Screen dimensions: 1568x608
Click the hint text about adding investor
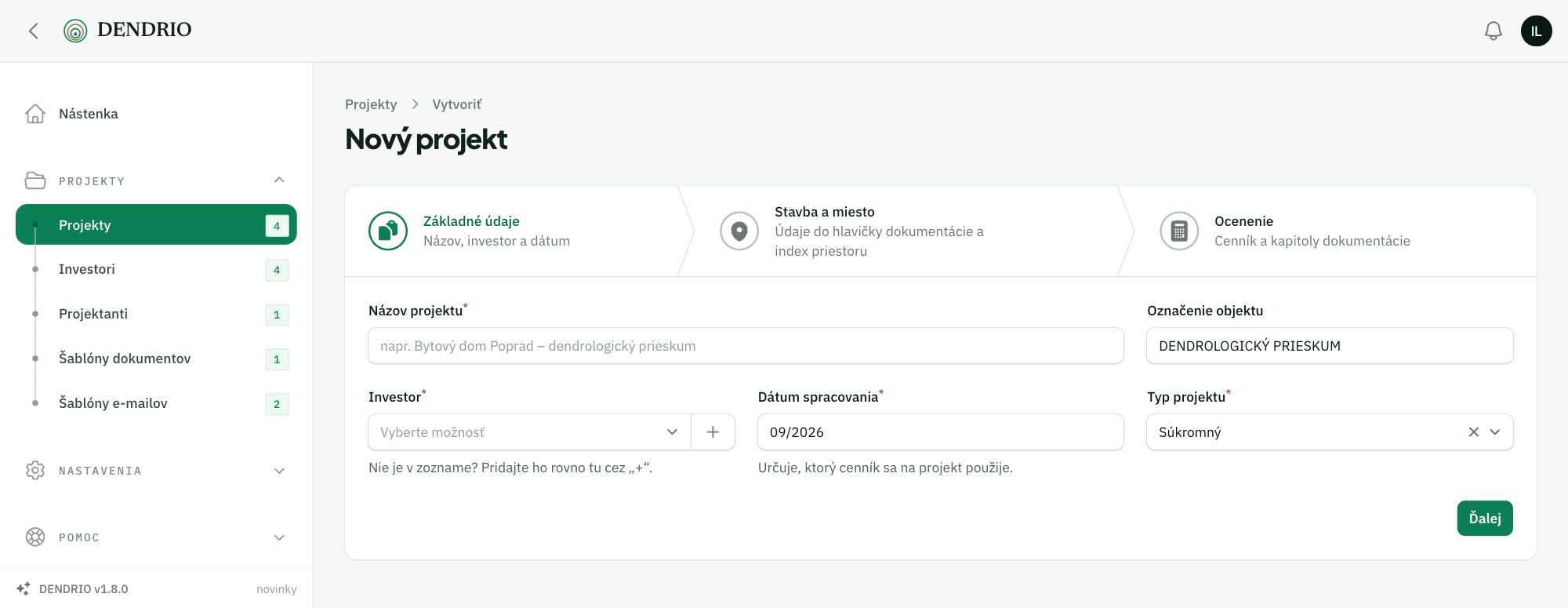coord(510,468)
